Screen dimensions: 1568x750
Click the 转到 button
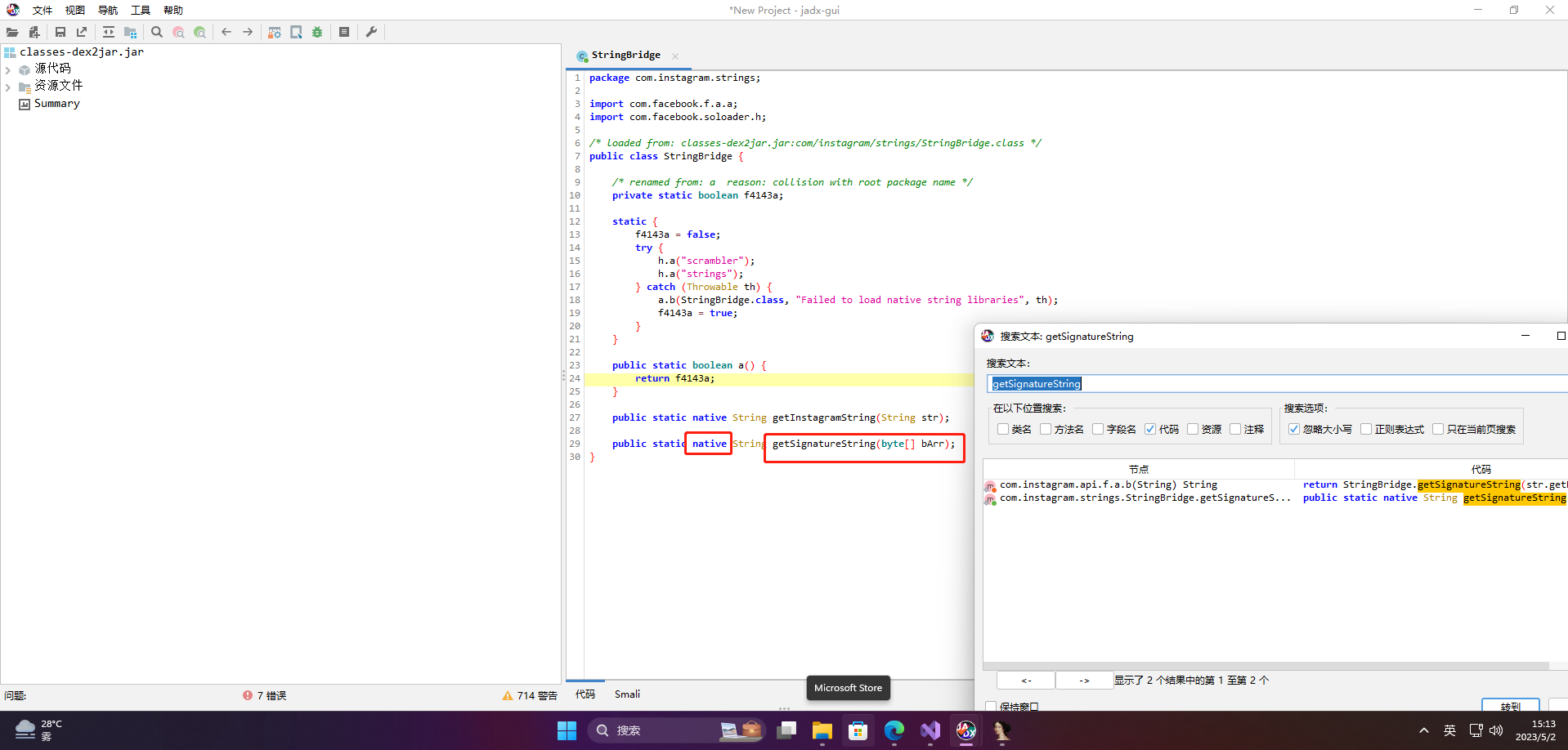point(1511,705)
